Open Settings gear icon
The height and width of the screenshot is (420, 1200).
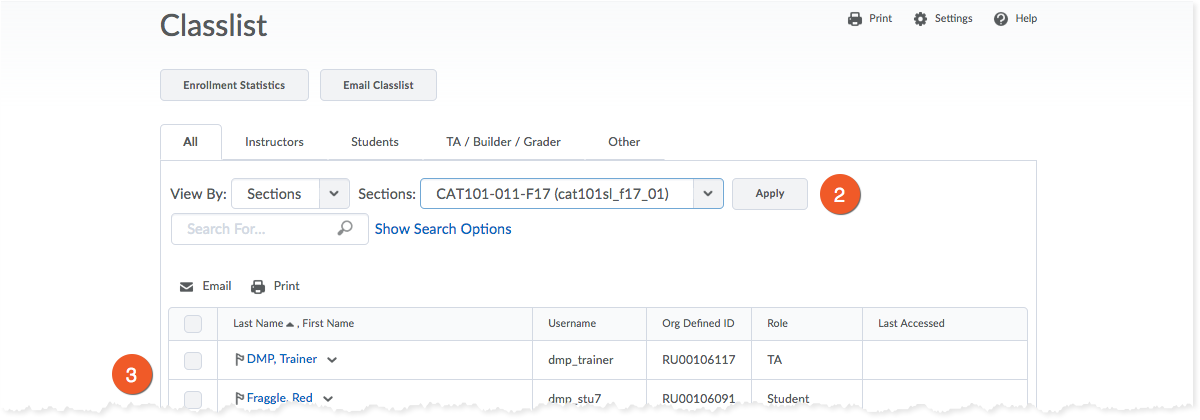(920, 19)
